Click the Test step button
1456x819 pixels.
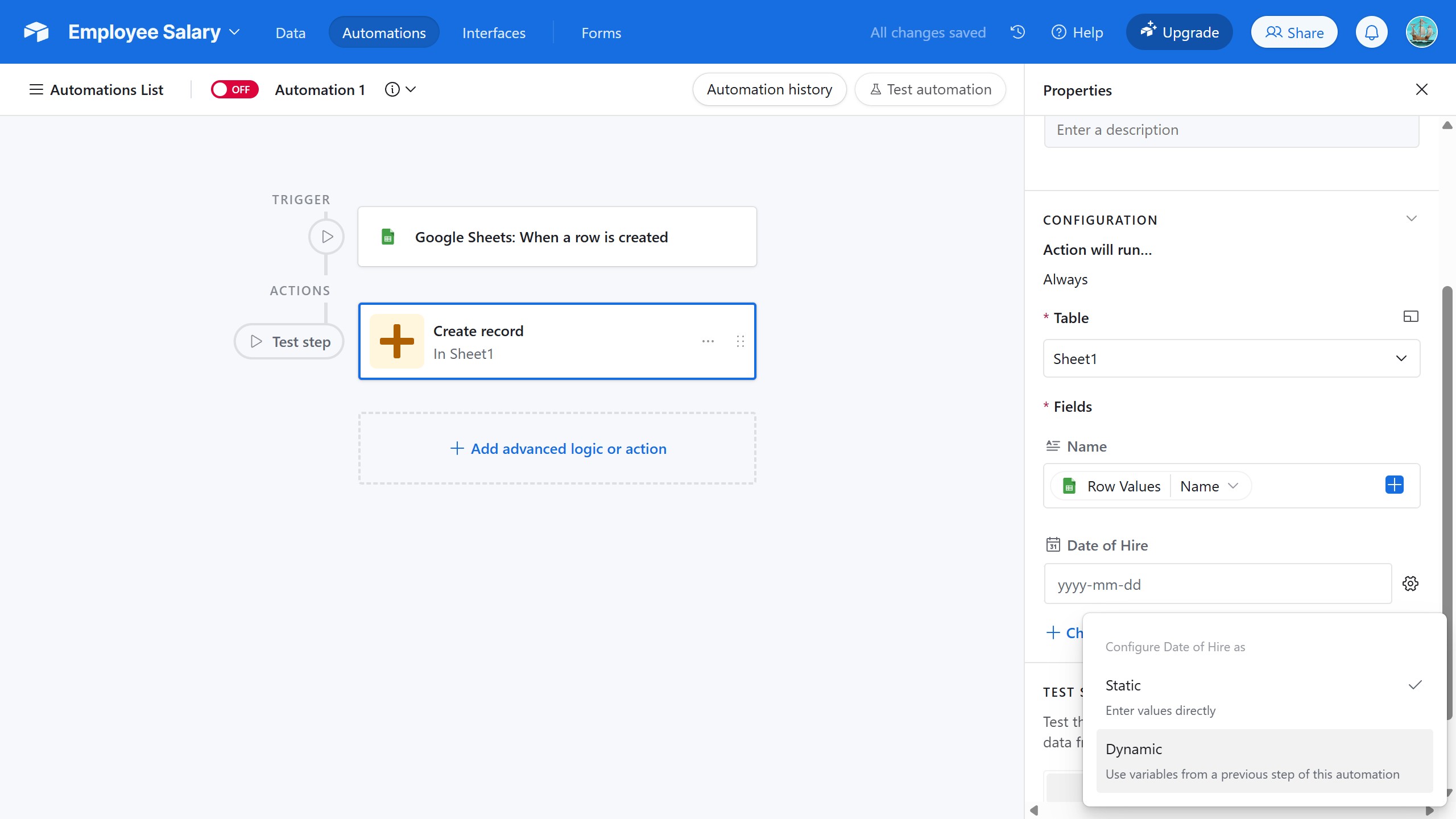(289, 341)
